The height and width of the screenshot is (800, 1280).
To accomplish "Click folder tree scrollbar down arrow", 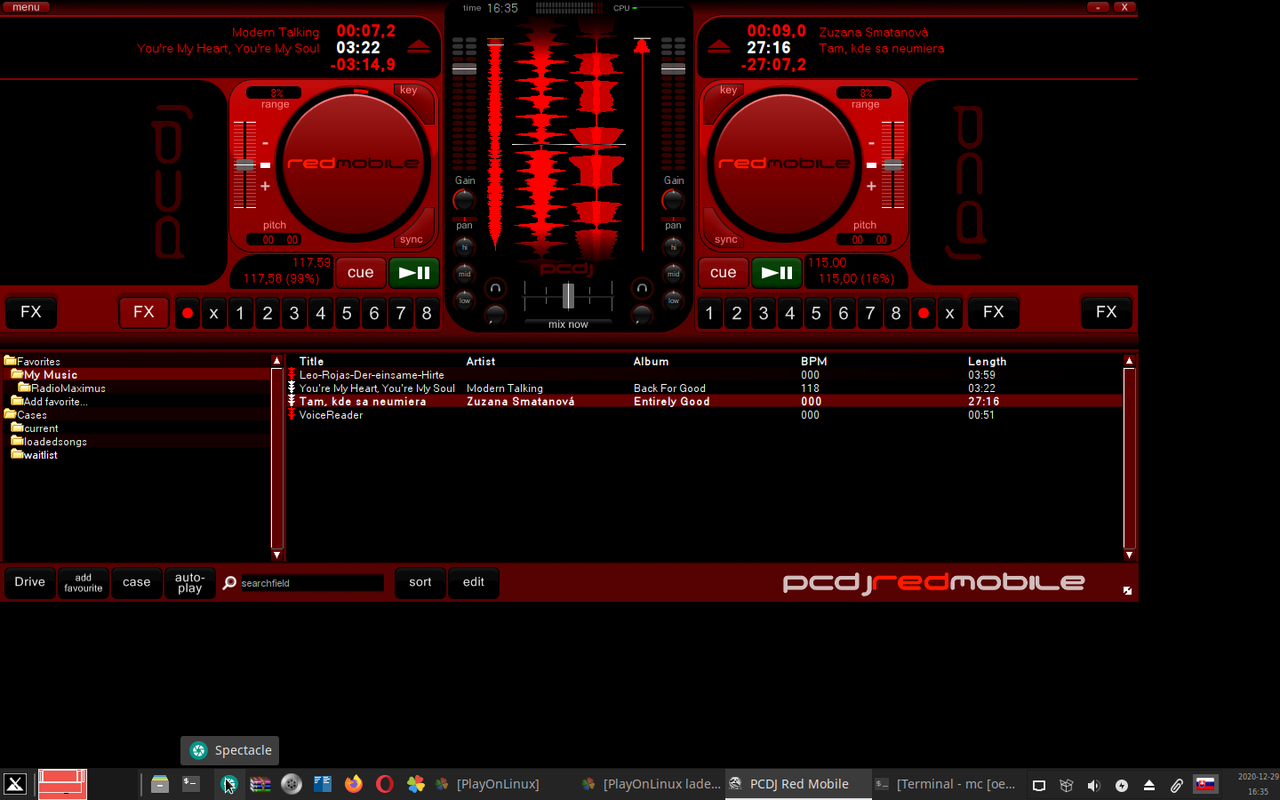I will [277, 555].
